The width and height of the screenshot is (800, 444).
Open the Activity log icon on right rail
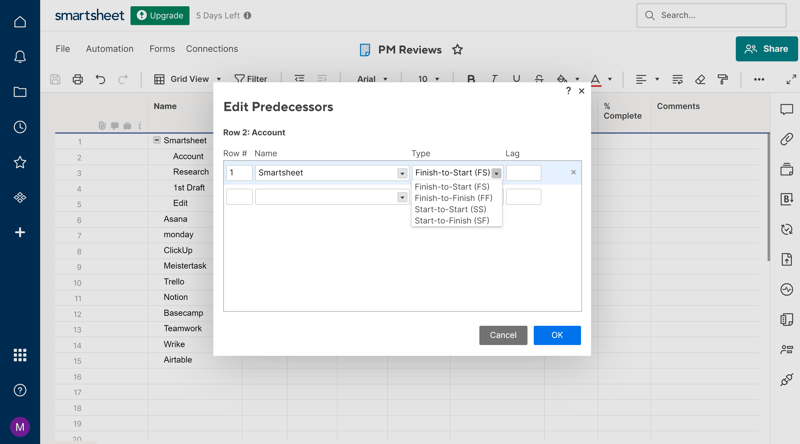(786, 289)
